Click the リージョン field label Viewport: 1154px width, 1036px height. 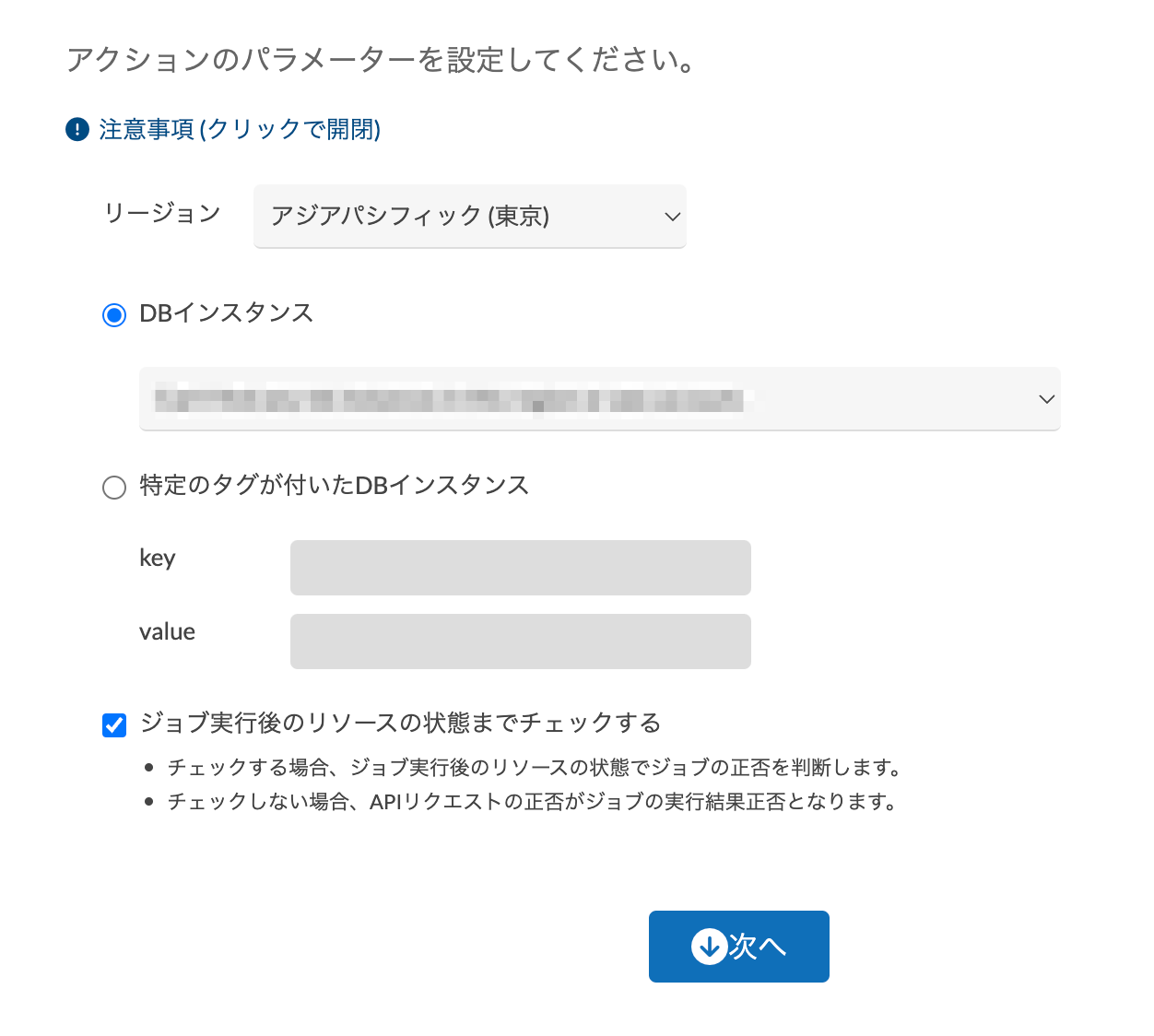pos(162,213)
